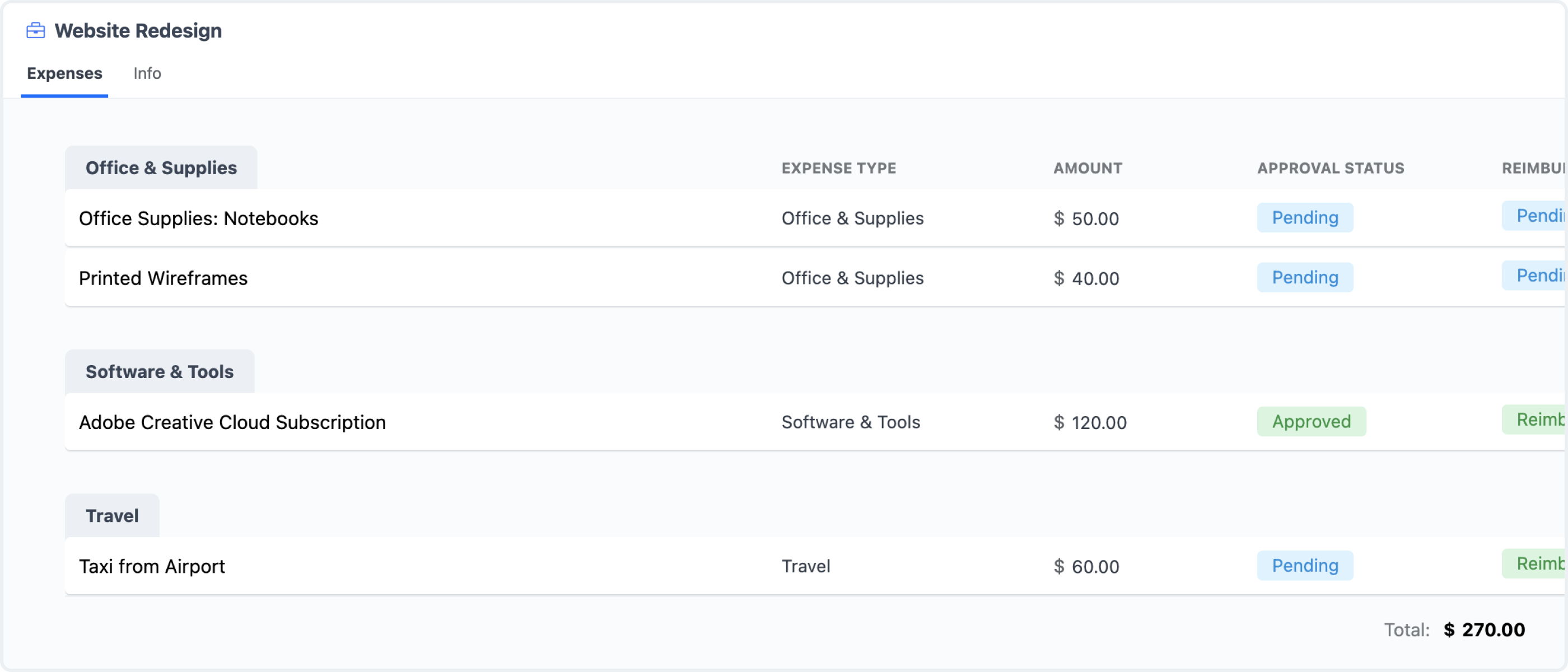Click the Approved status on Adobe Creative Cloud Subscription
Image resolution: width=1568 pixels, height=672 pixels.
click(x=1312, y=421)
